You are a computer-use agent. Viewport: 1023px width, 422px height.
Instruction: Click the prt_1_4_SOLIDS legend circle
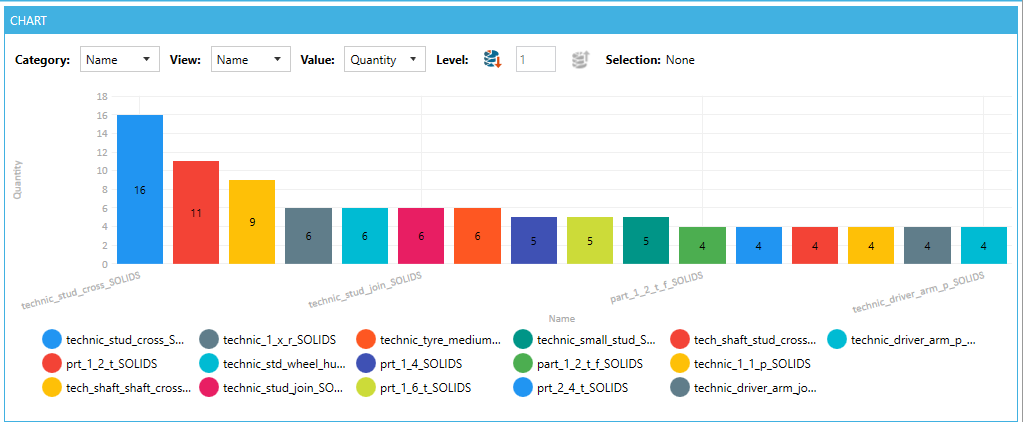pos(366,364)
